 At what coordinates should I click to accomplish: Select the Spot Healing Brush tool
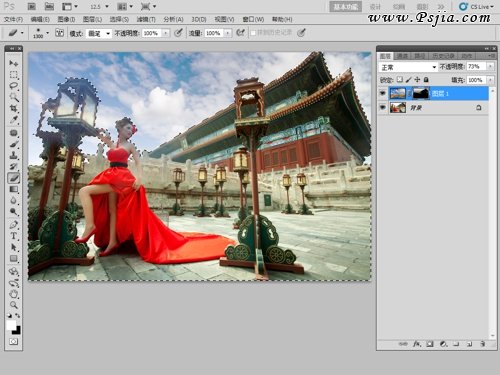click(13, 133)
